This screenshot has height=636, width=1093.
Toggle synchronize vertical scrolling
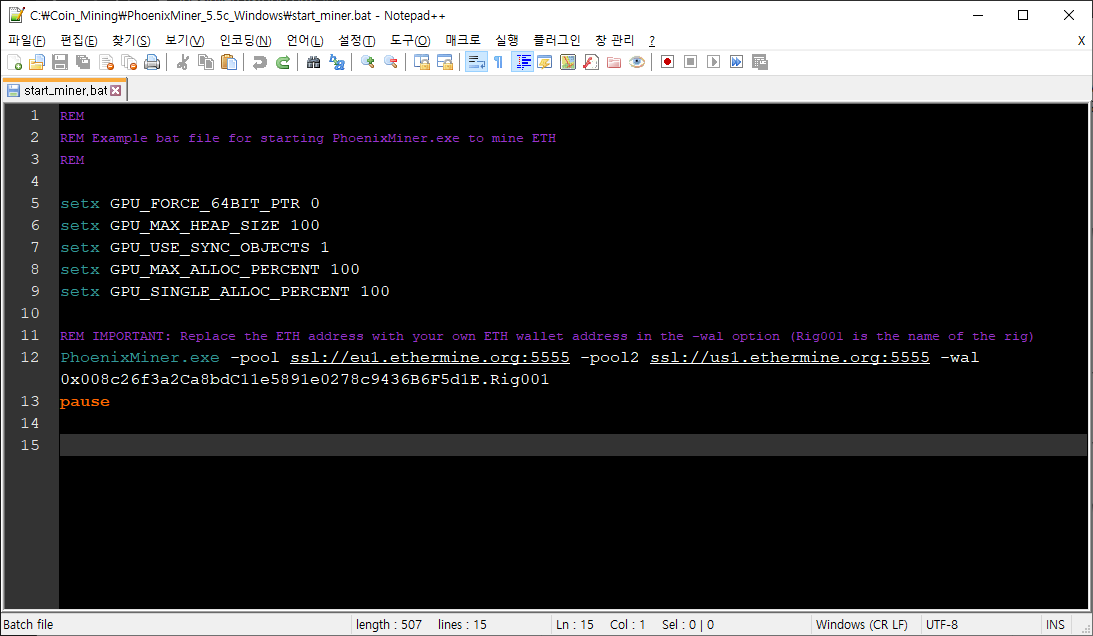(x=422, y=63)
